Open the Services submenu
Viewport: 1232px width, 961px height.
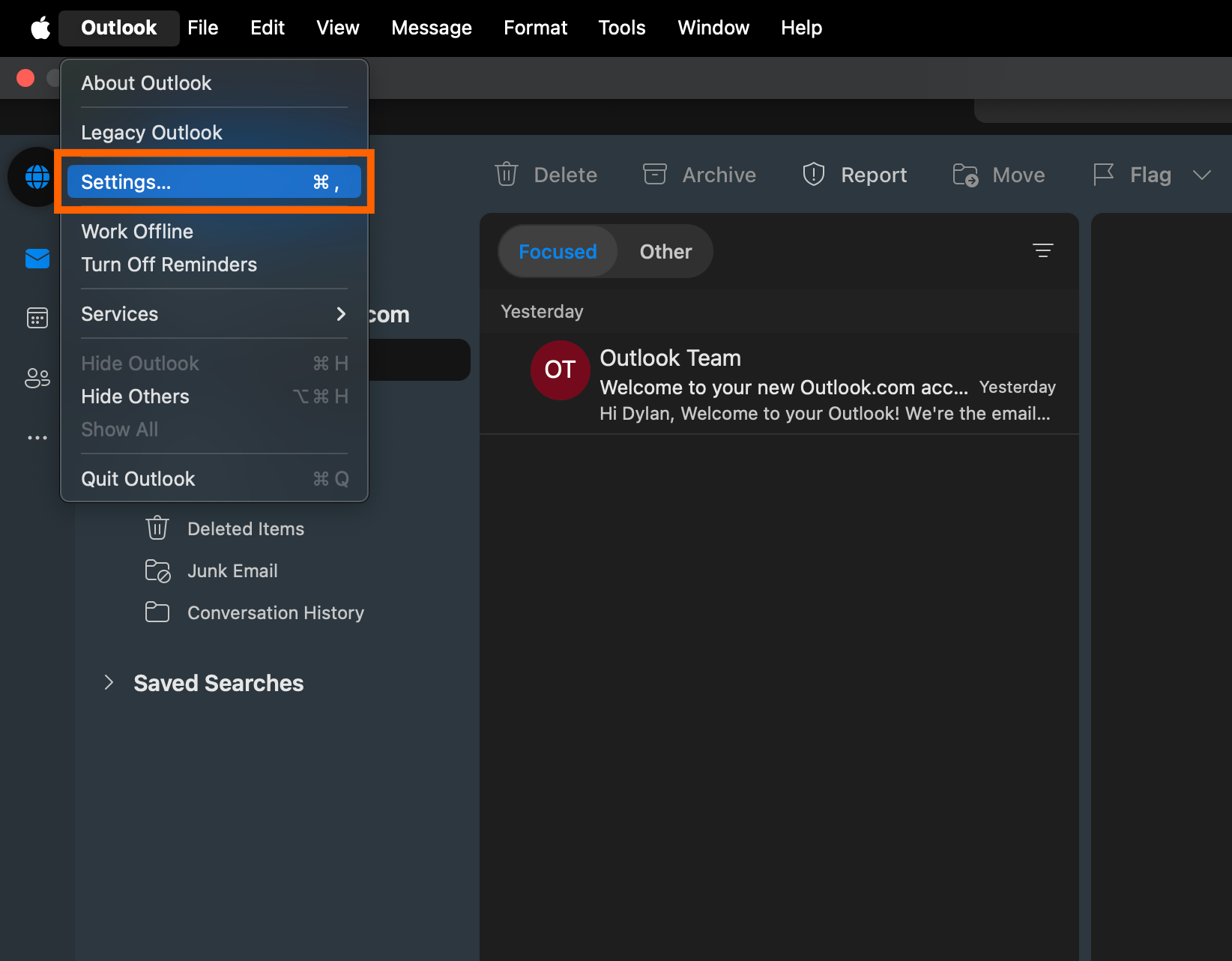tap(214, 314)
